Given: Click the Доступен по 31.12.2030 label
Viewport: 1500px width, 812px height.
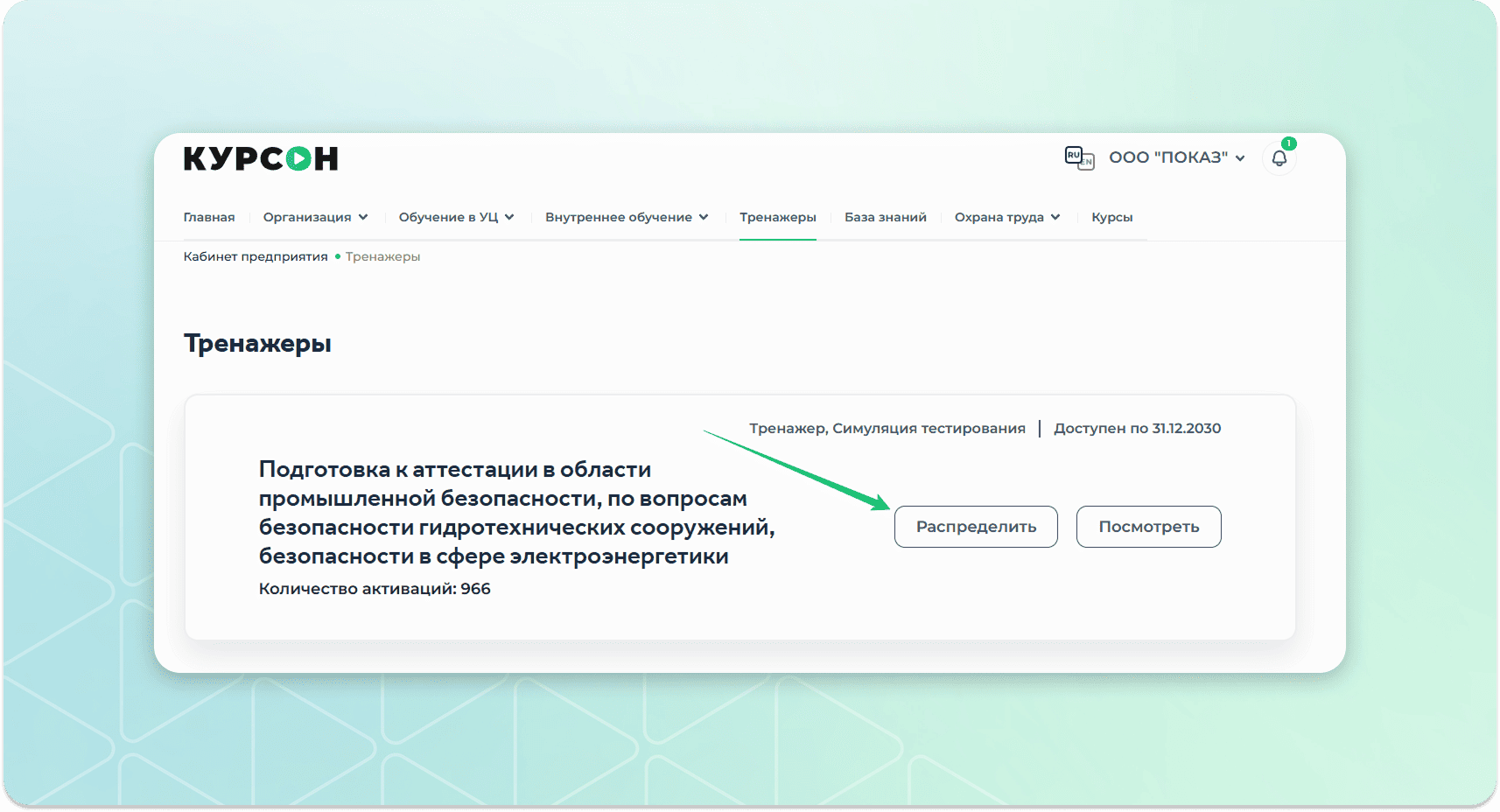Looking at the screenshot, I should [1137, 428].
